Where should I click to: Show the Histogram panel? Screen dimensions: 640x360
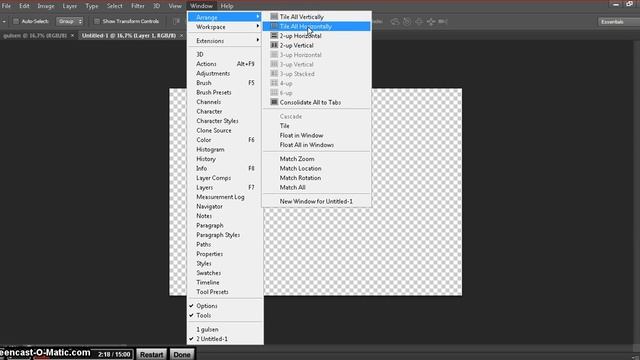pos(225,149)
